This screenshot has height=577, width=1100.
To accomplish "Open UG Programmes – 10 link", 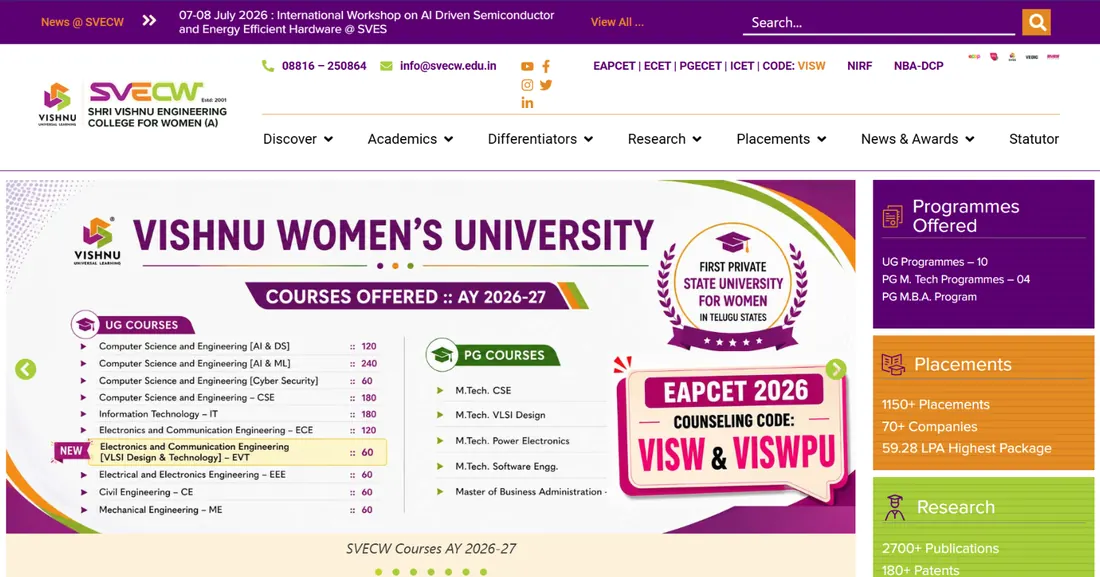I will pos(934,262).
